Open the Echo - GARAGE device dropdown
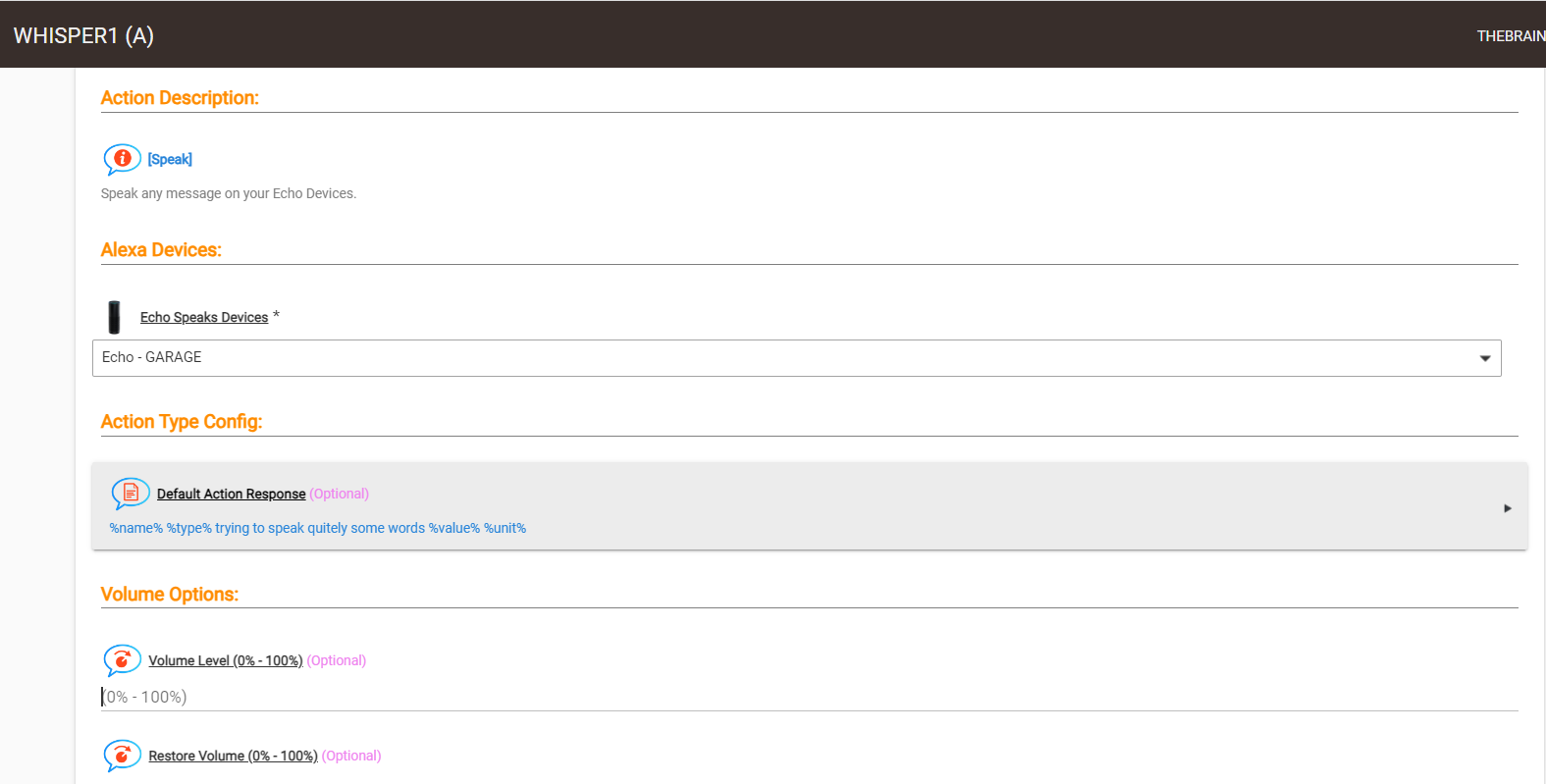Screen dimensions: 1546x784 pos(796,358)
